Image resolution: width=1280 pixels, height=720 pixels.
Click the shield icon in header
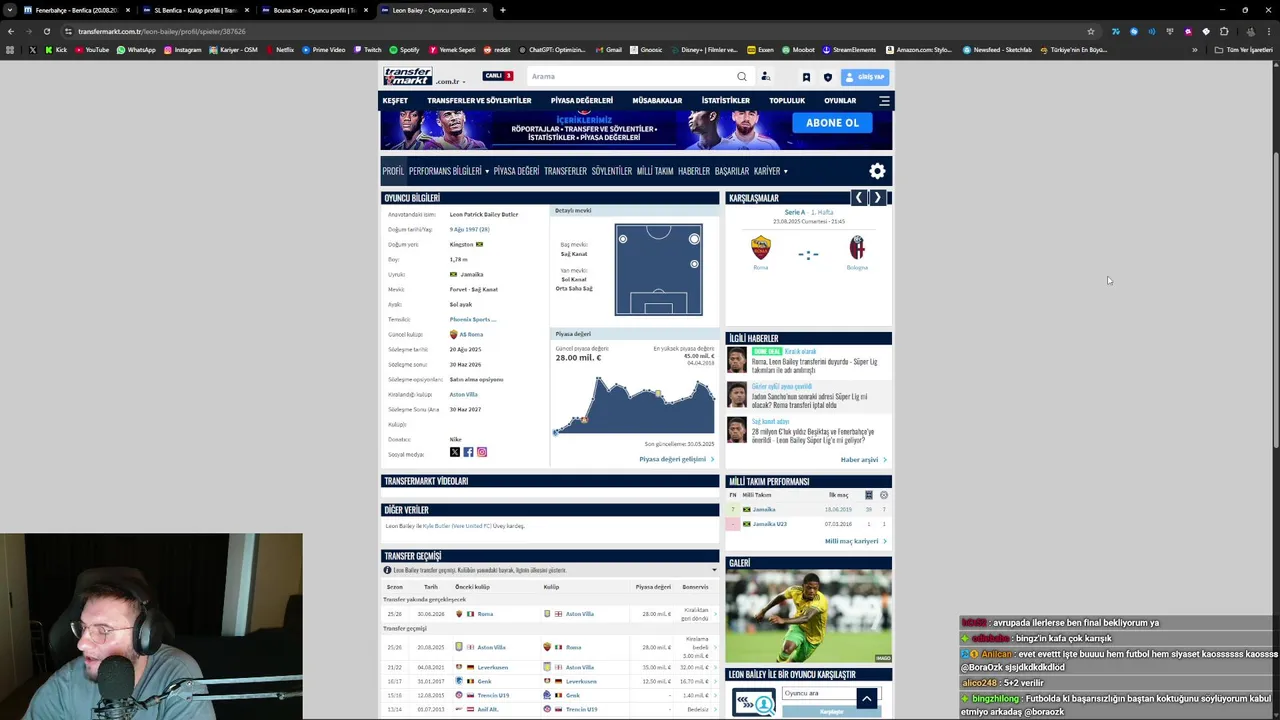point(827,77)
